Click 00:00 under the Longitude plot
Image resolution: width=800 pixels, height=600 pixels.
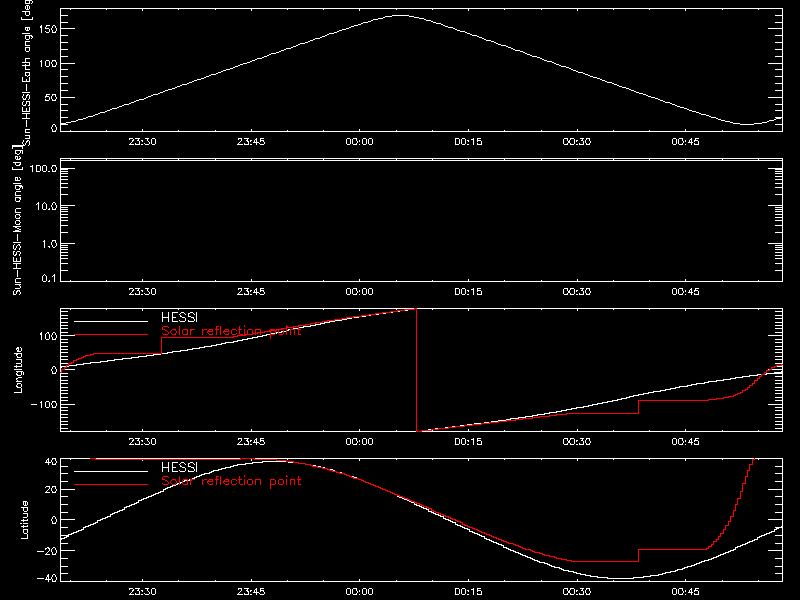point(360,441)
